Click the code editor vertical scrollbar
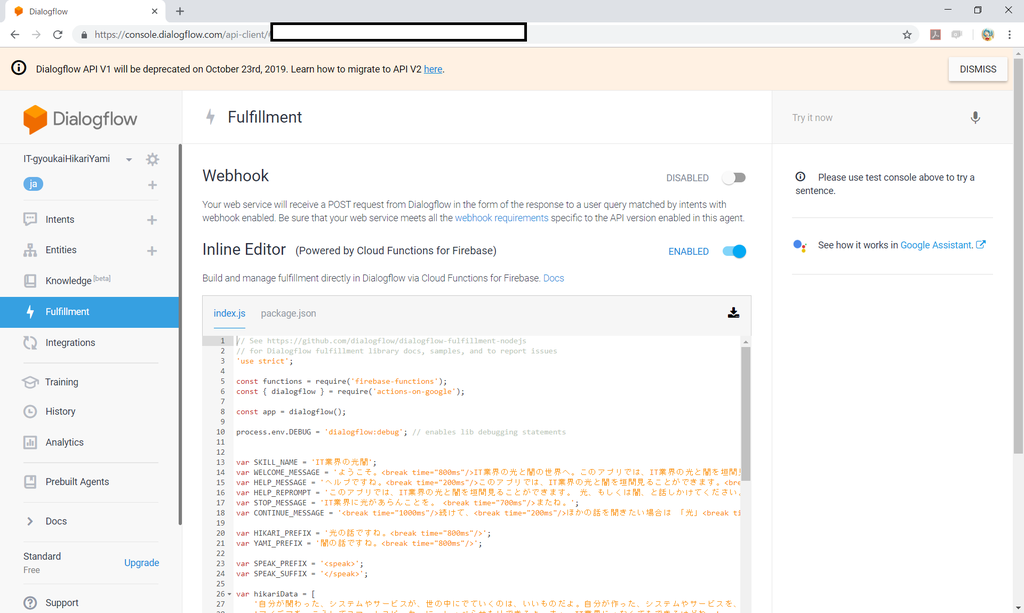This screenshot has width=1024, height=613. (745, 413)
